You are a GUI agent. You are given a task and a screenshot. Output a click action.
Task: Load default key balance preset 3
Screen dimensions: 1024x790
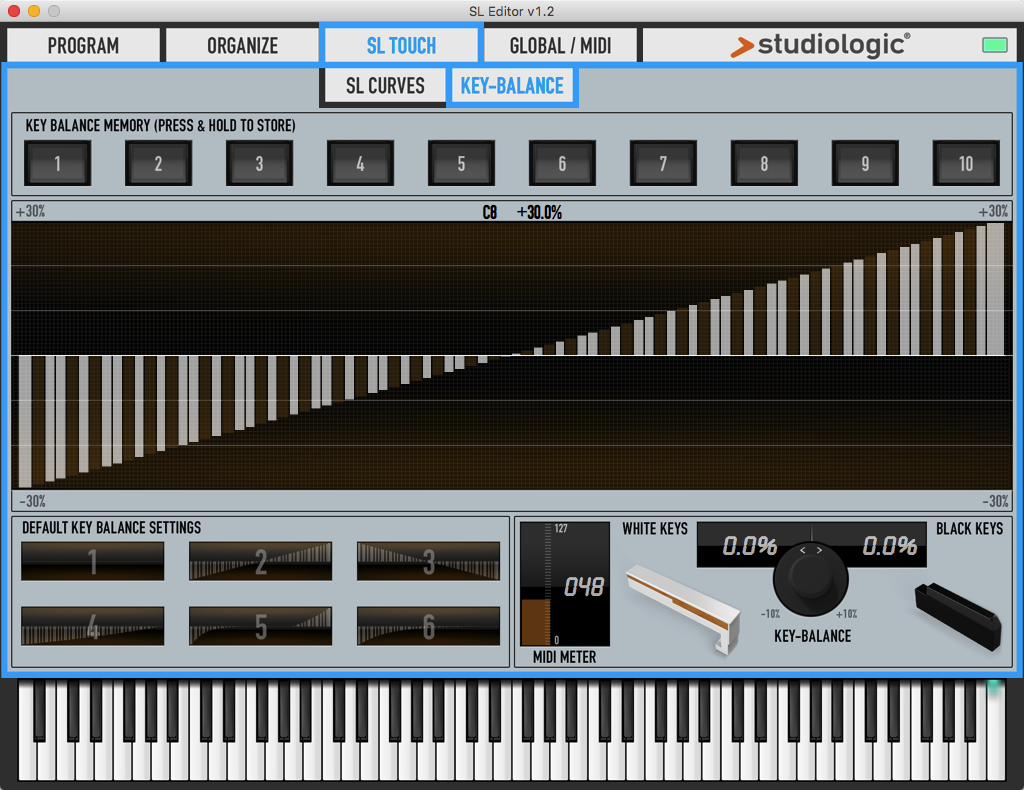pyautogui.click(x=428, y=561)
